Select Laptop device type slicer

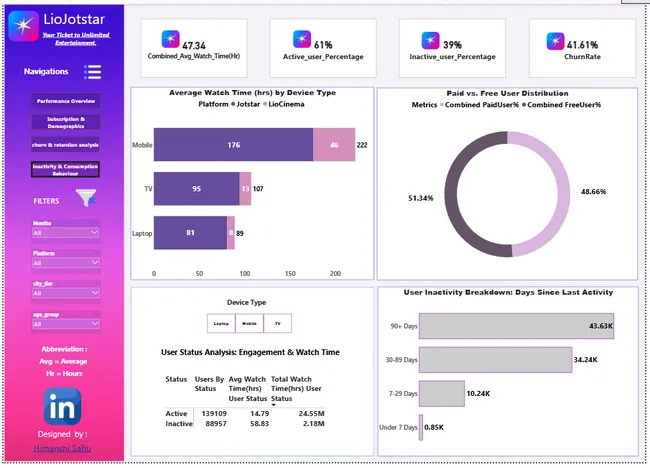(x=221, y=323)
